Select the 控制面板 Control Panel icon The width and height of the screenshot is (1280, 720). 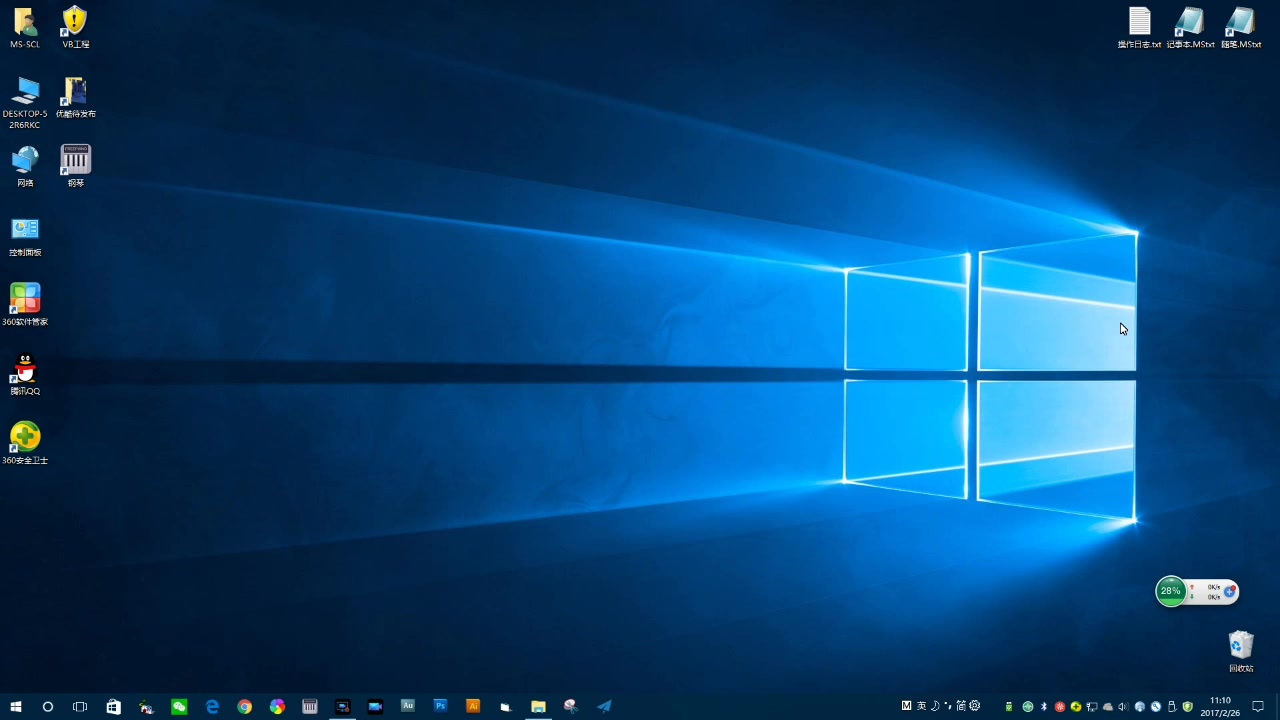pos(25,236)
